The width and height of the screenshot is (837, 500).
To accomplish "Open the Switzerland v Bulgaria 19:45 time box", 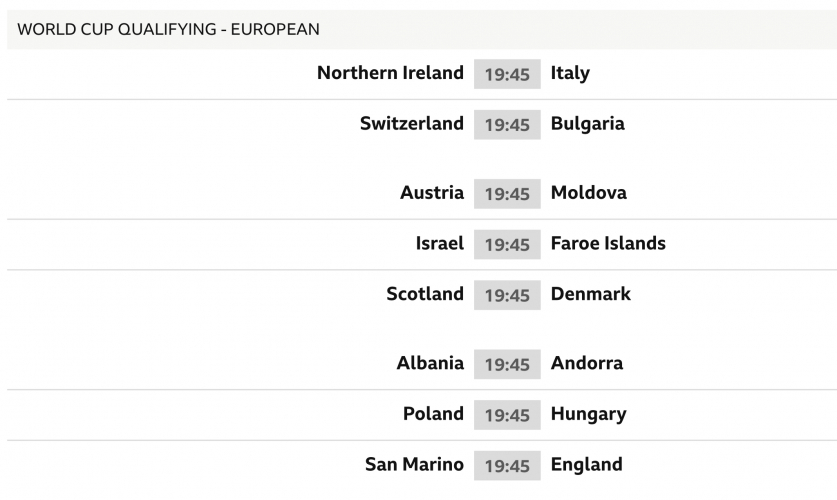I will [507, 125].
